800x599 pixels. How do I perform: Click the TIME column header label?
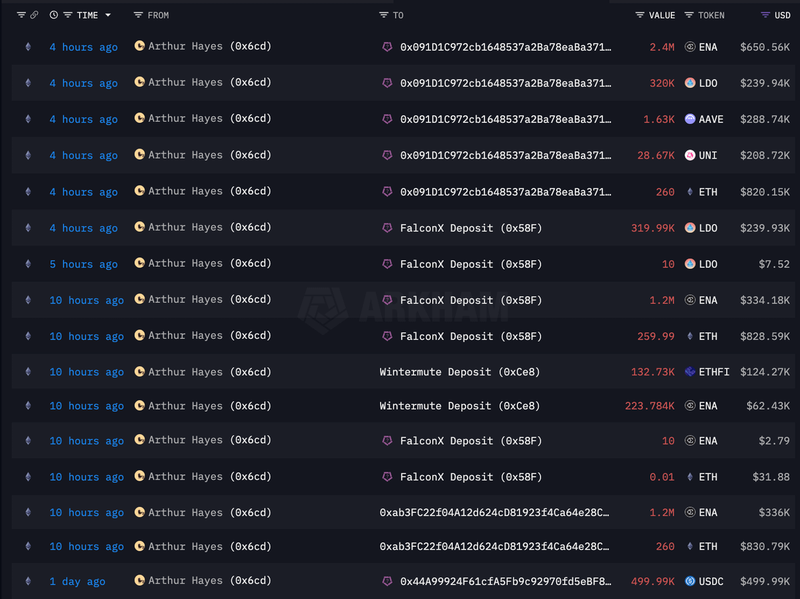pos(87,16)
